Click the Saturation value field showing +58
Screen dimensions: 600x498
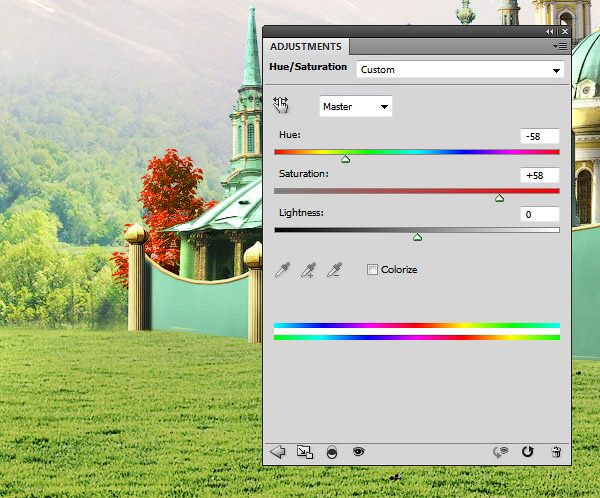(x=540, y=175)
